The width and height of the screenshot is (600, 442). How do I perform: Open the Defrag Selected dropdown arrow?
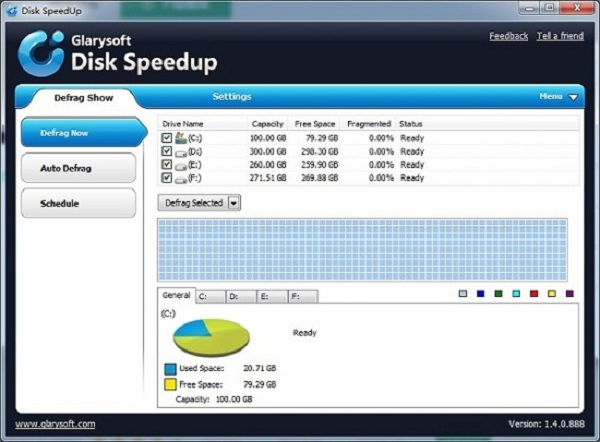[234, 203]
